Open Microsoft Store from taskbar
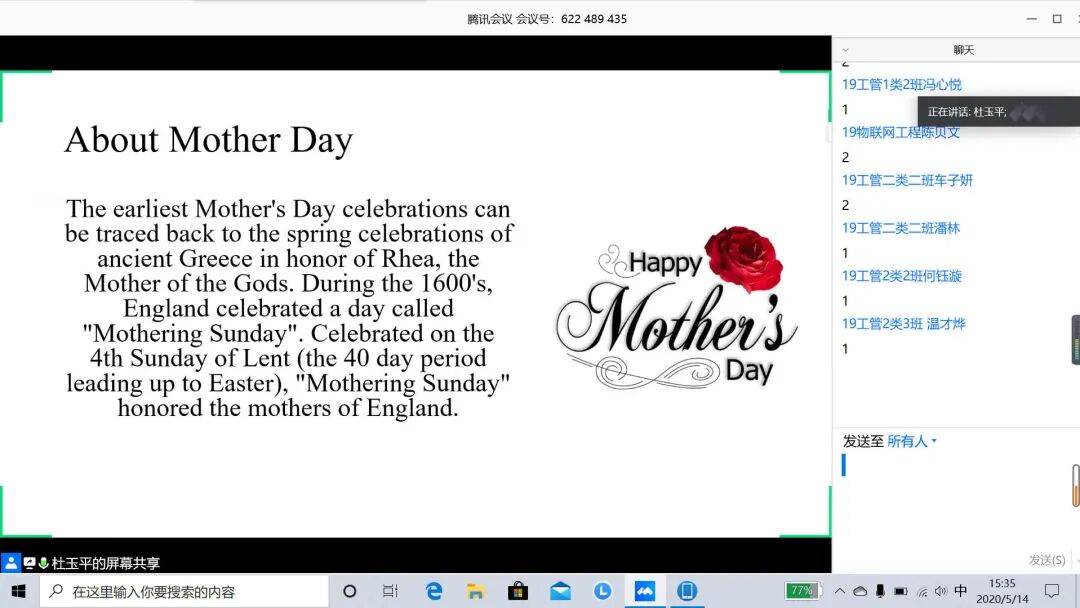Image resolution: width=1080 pixels, height=608 pixels. click(518, 591)
